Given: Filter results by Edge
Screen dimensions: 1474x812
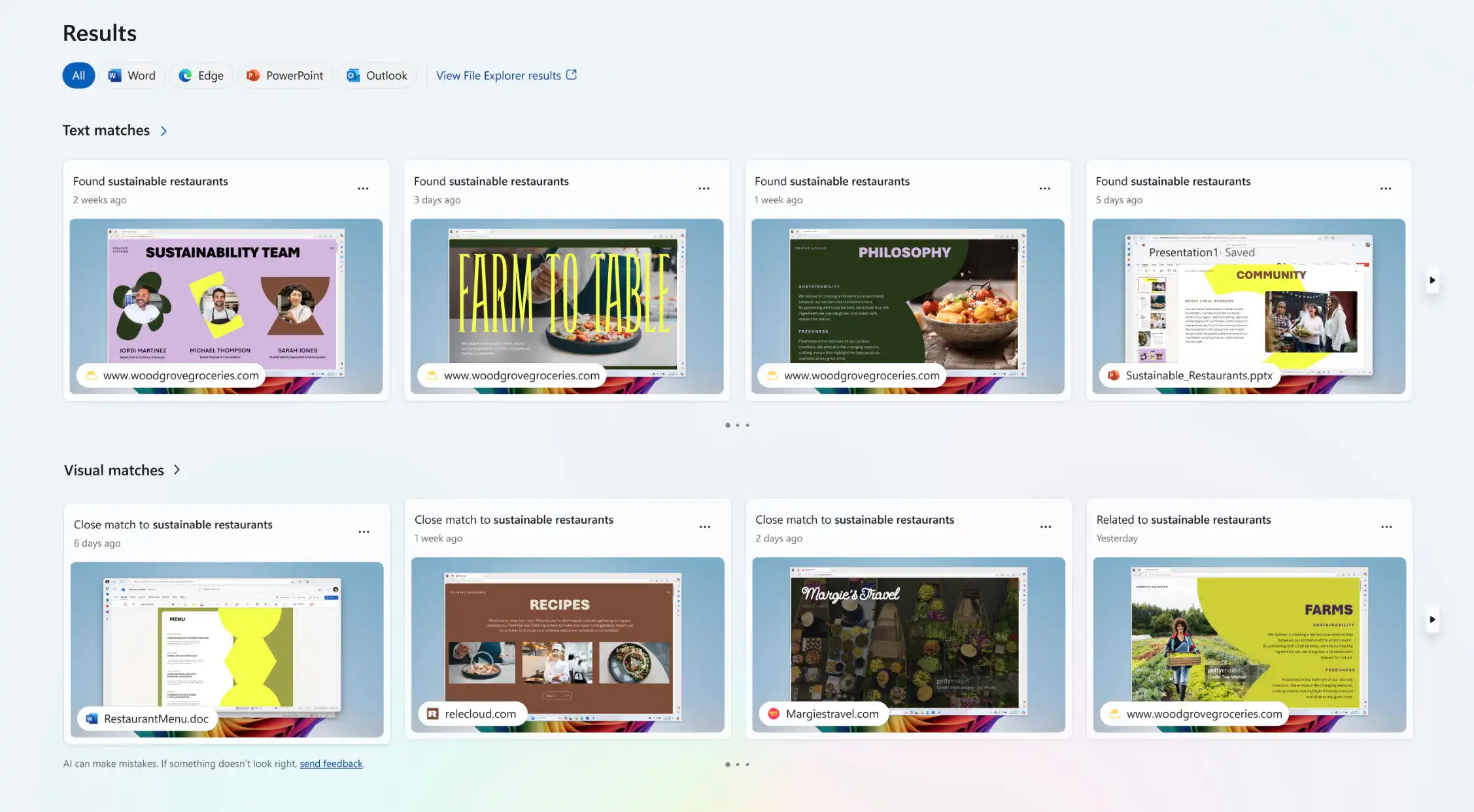Looking at the screenshot, I should [201, 75].
